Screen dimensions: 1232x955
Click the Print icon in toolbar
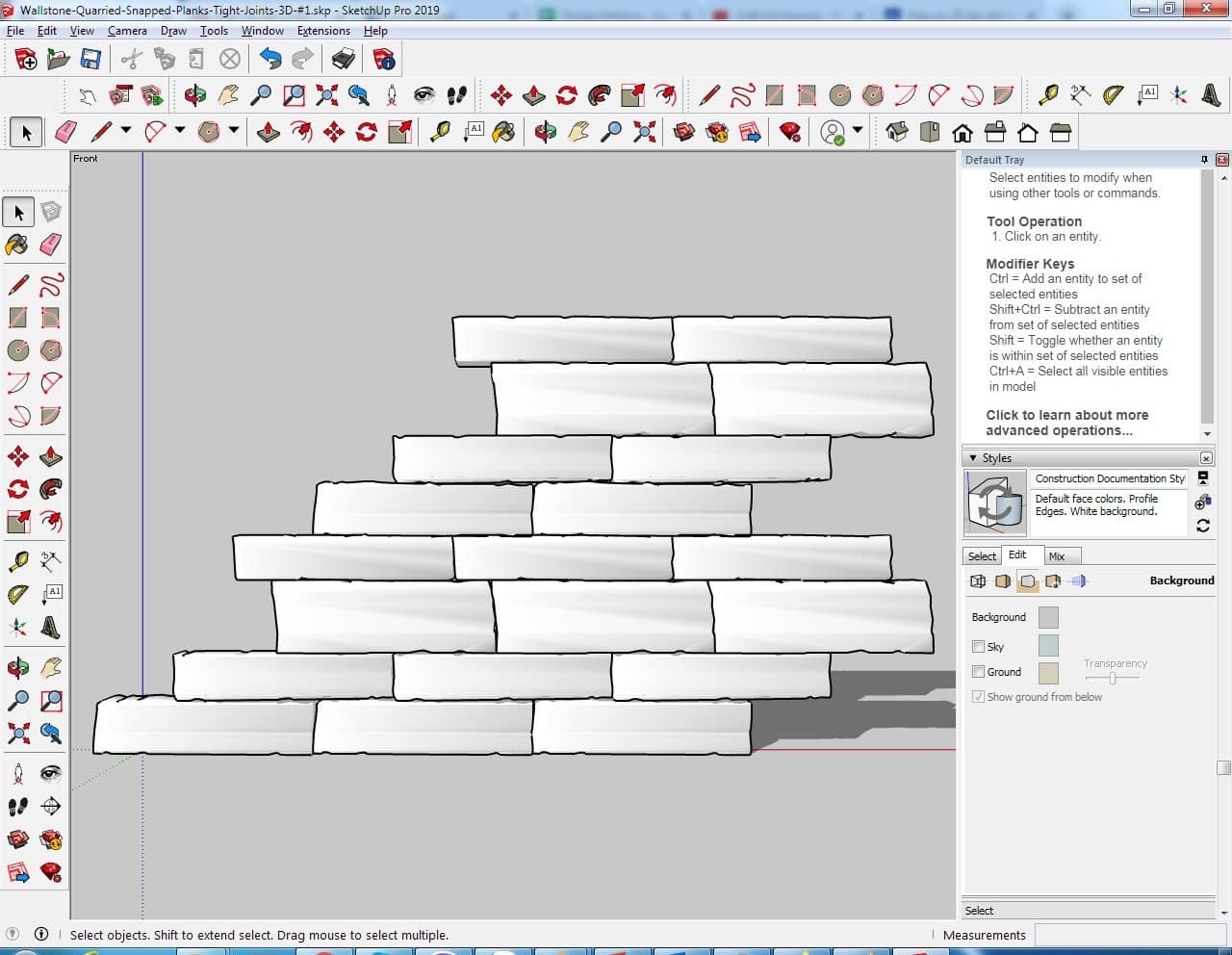point(343,60)
